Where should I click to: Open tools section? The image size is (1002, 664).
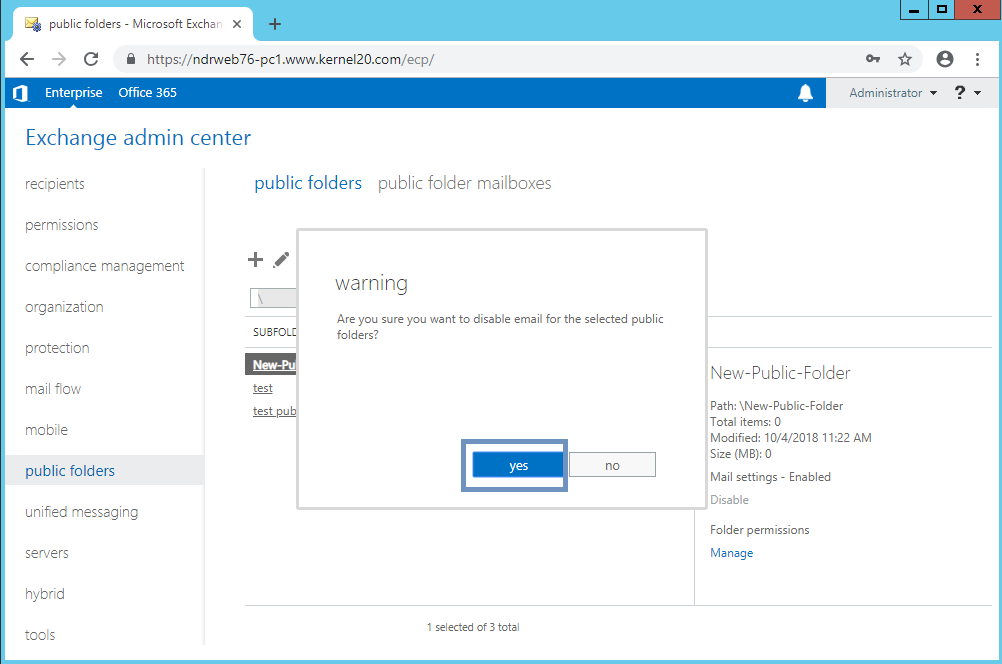[40, 635]
